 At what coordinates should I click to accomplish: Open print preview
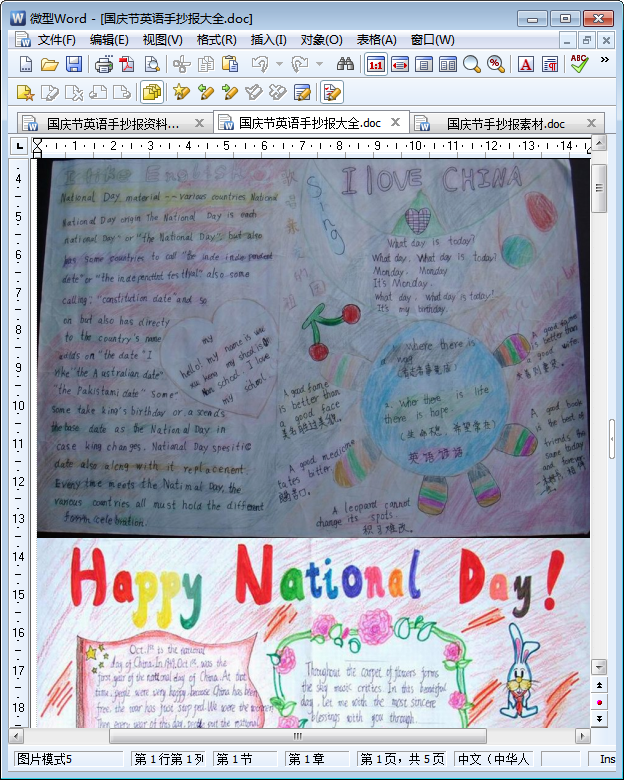(x=152, y=64)
